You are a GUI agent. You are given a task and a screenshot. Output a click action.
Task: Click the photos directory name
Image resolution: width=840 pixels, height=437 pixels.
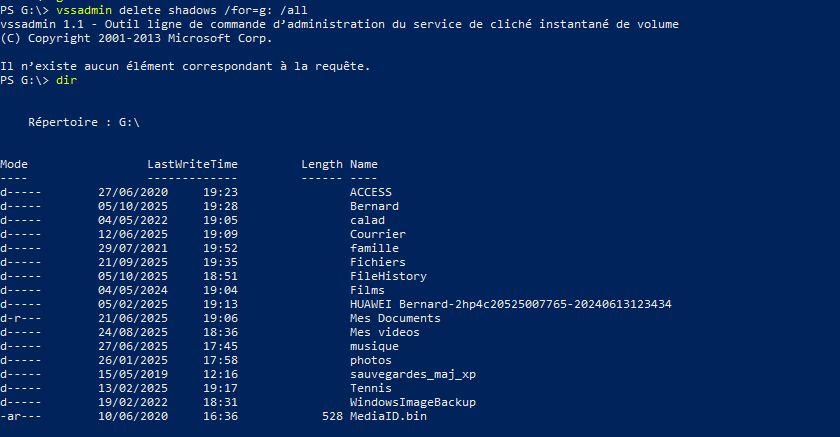coord(370,360)
